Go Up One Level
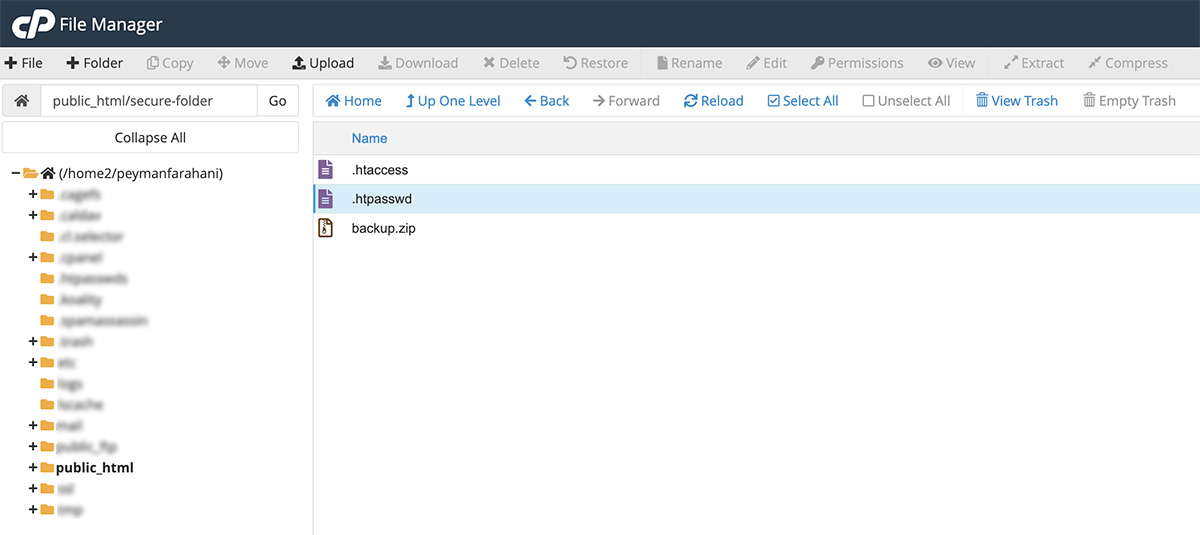This screenshot has width=1200, height=535. [x=453, y=101]
